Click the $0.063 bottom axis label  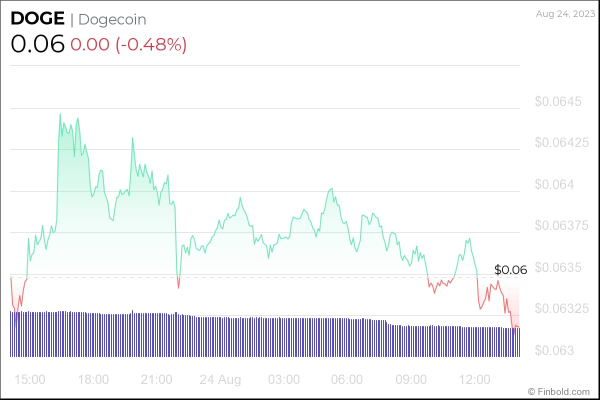click(x=554, y=350)
